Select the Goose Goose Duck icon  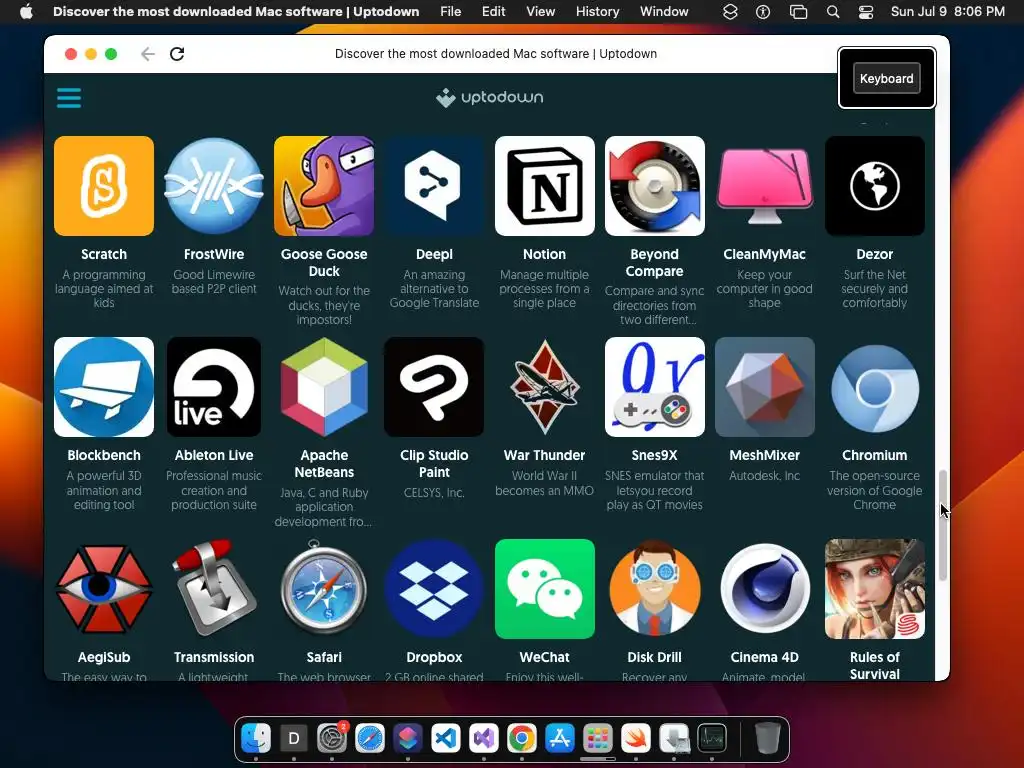click(x=324, y=186)
